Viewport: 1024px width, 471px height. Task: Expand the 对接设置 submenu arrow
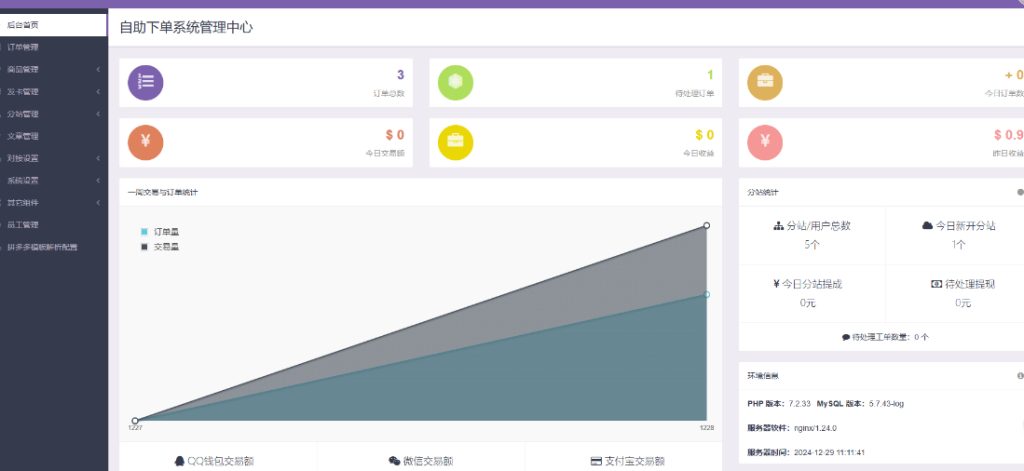click(98, 158)
